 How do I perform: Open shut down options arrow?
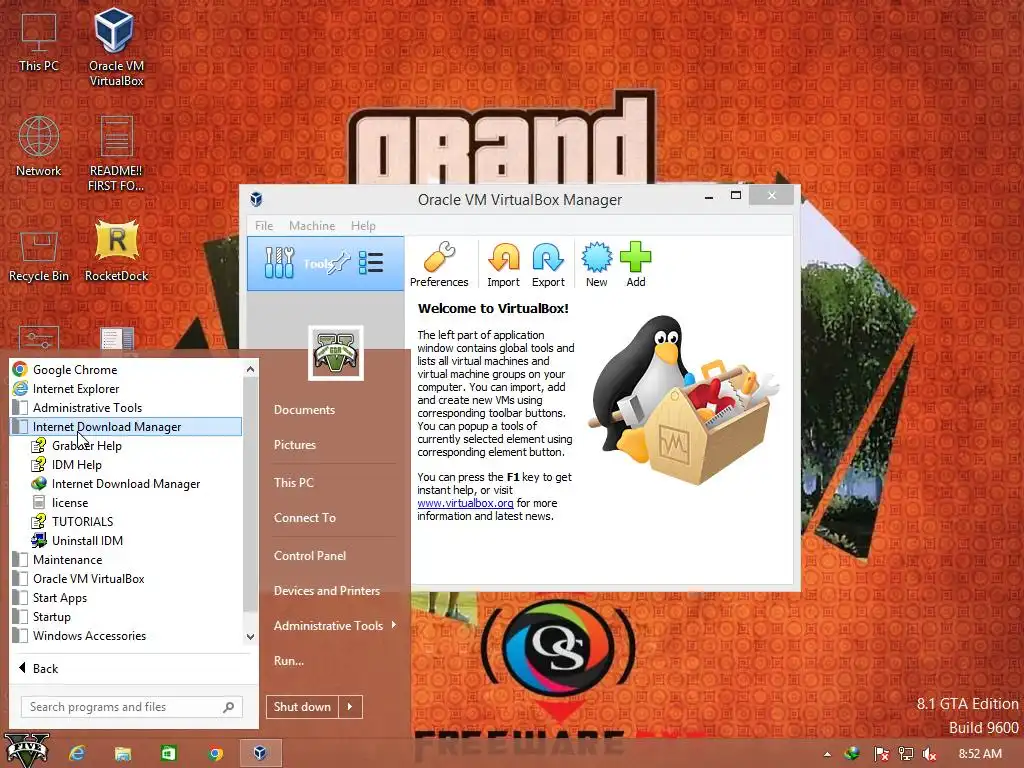[x=350, y=707]
